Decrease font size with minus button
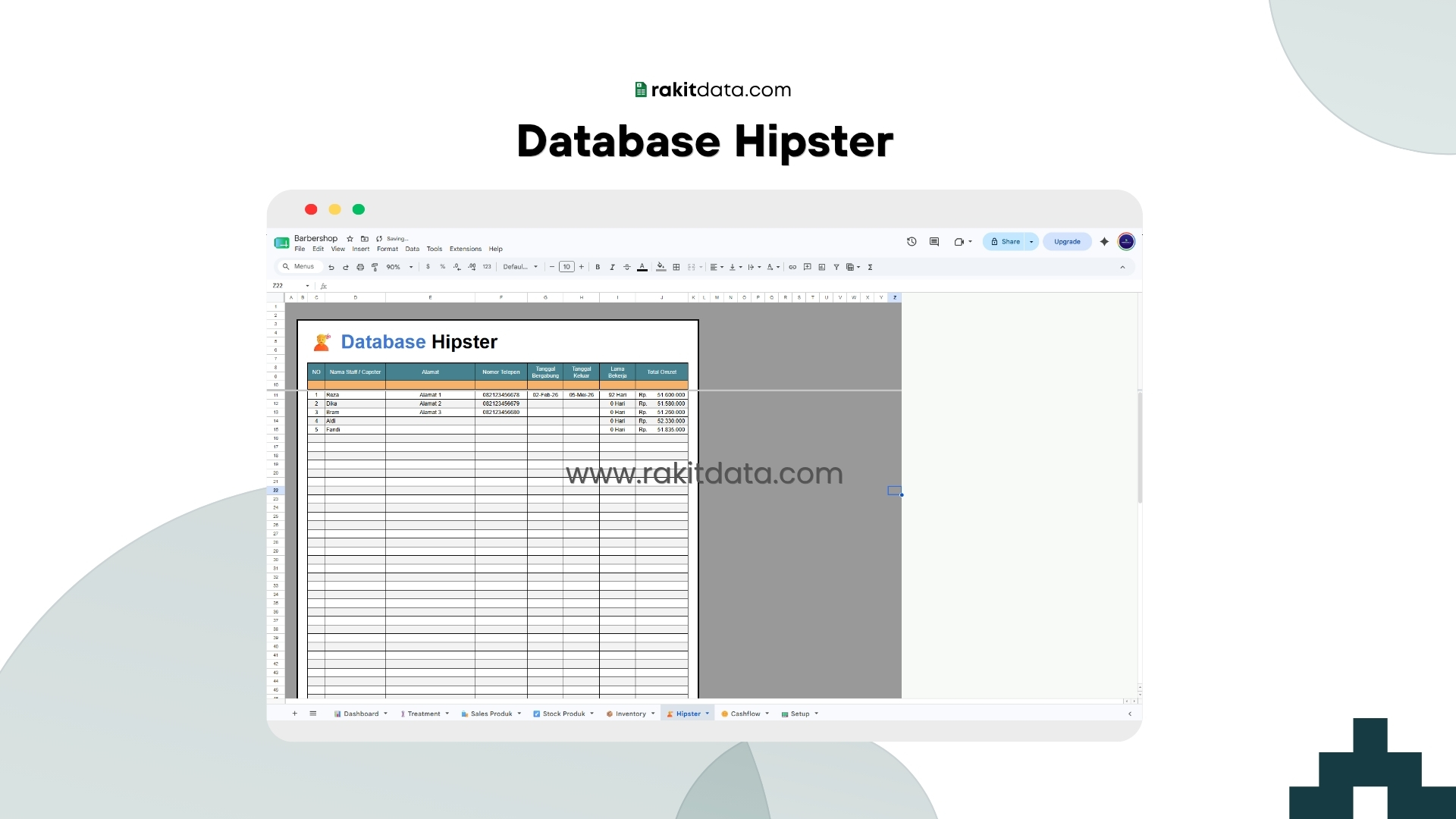 pos(552,267)
